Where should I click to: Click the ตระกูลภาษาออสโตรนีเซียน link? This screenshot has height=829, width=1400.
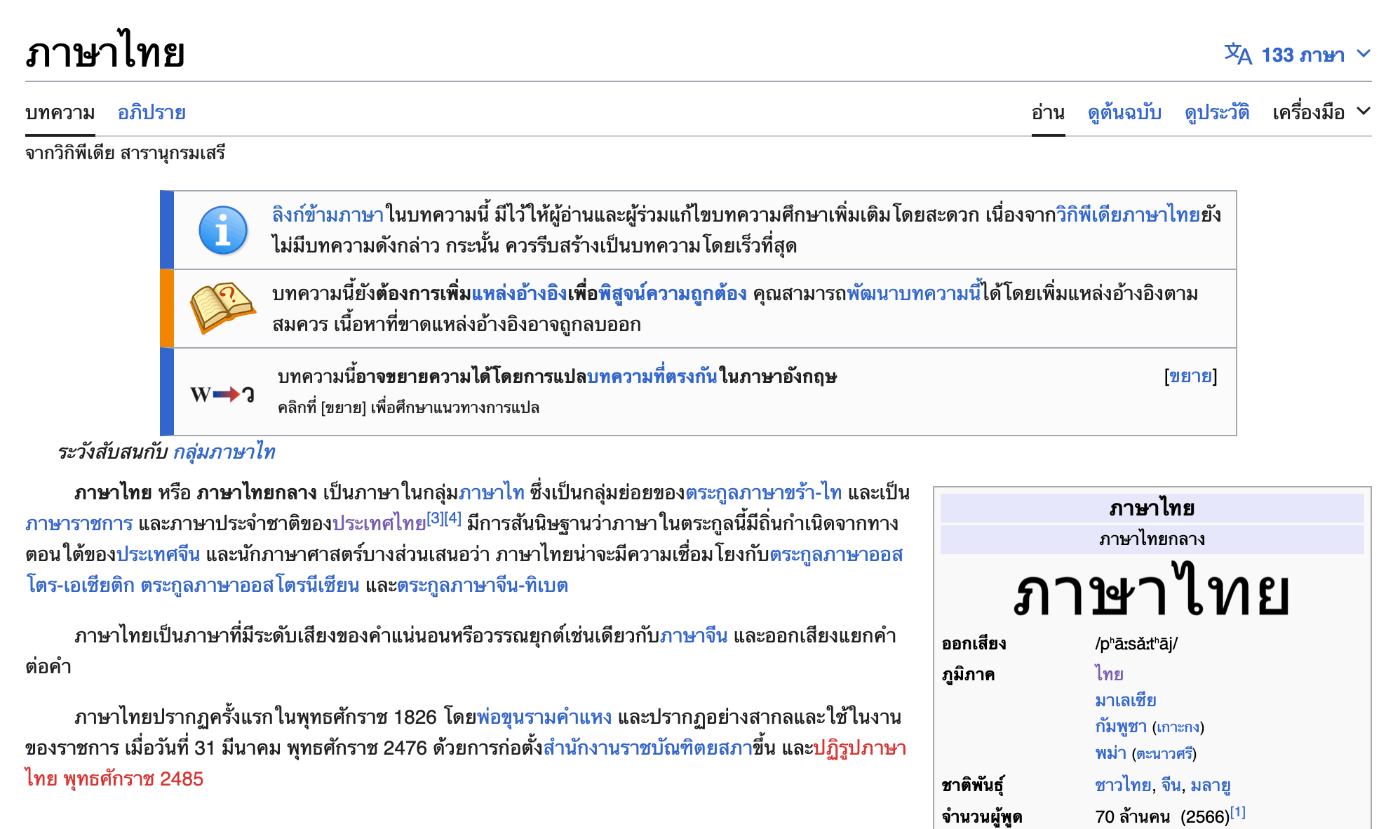tap(250, 585)
